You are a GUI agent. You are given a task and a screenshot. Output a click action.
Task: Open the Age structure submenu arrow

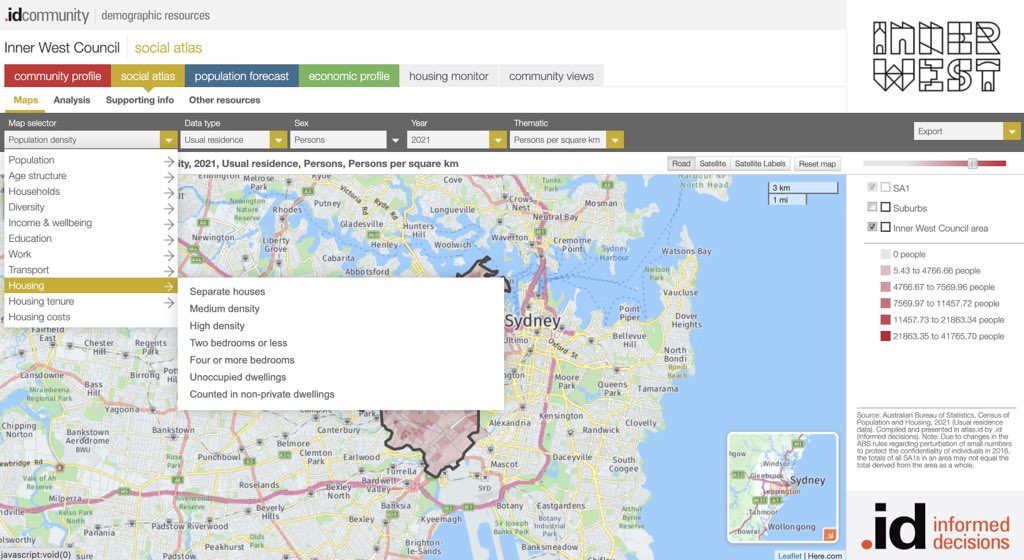pos(168,176)
